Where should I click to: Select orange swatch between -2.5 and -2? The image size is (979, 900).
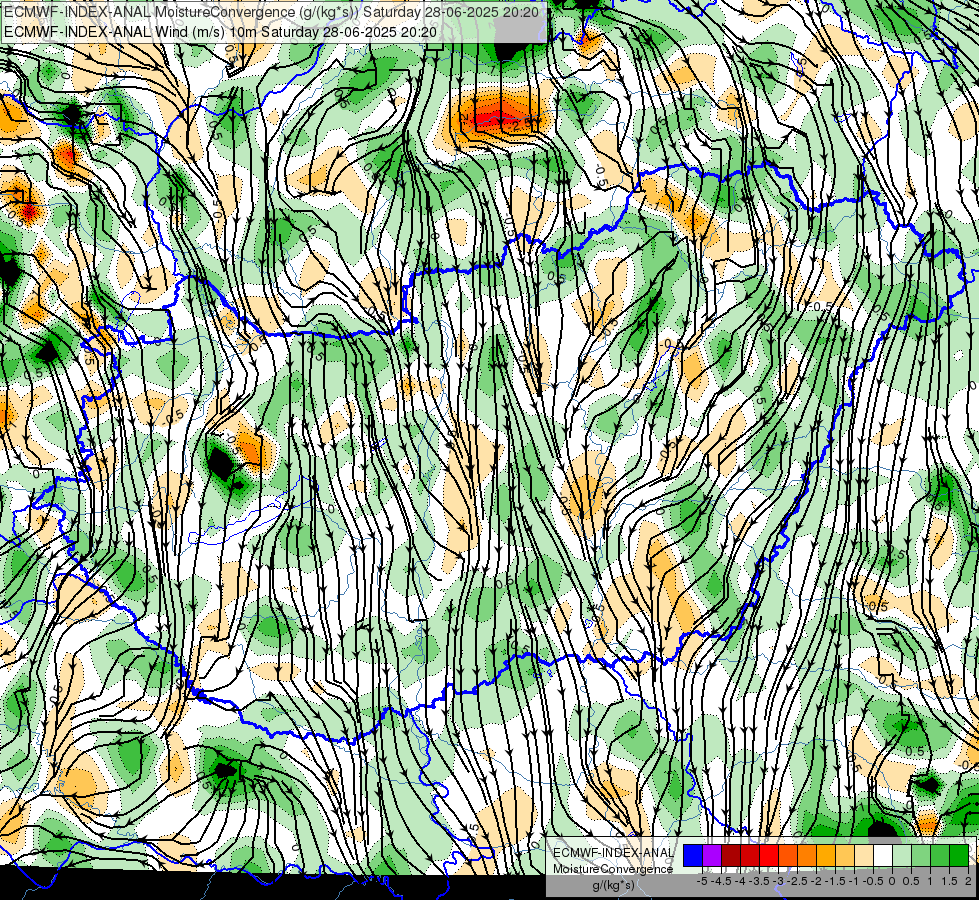pos(807,856)
